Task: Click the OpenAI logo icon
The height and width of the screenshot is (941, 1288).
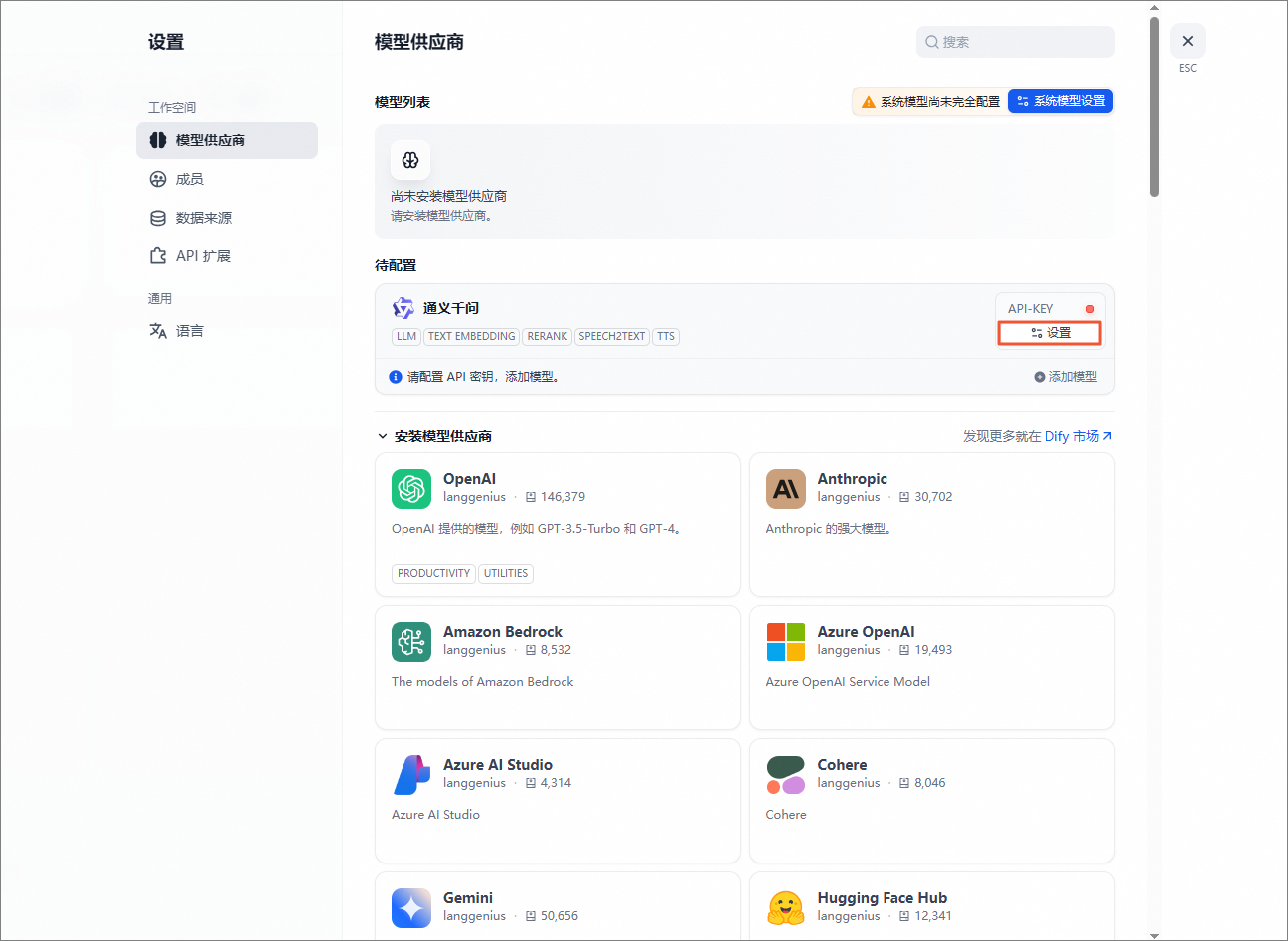Action: (x=411, y=489)
